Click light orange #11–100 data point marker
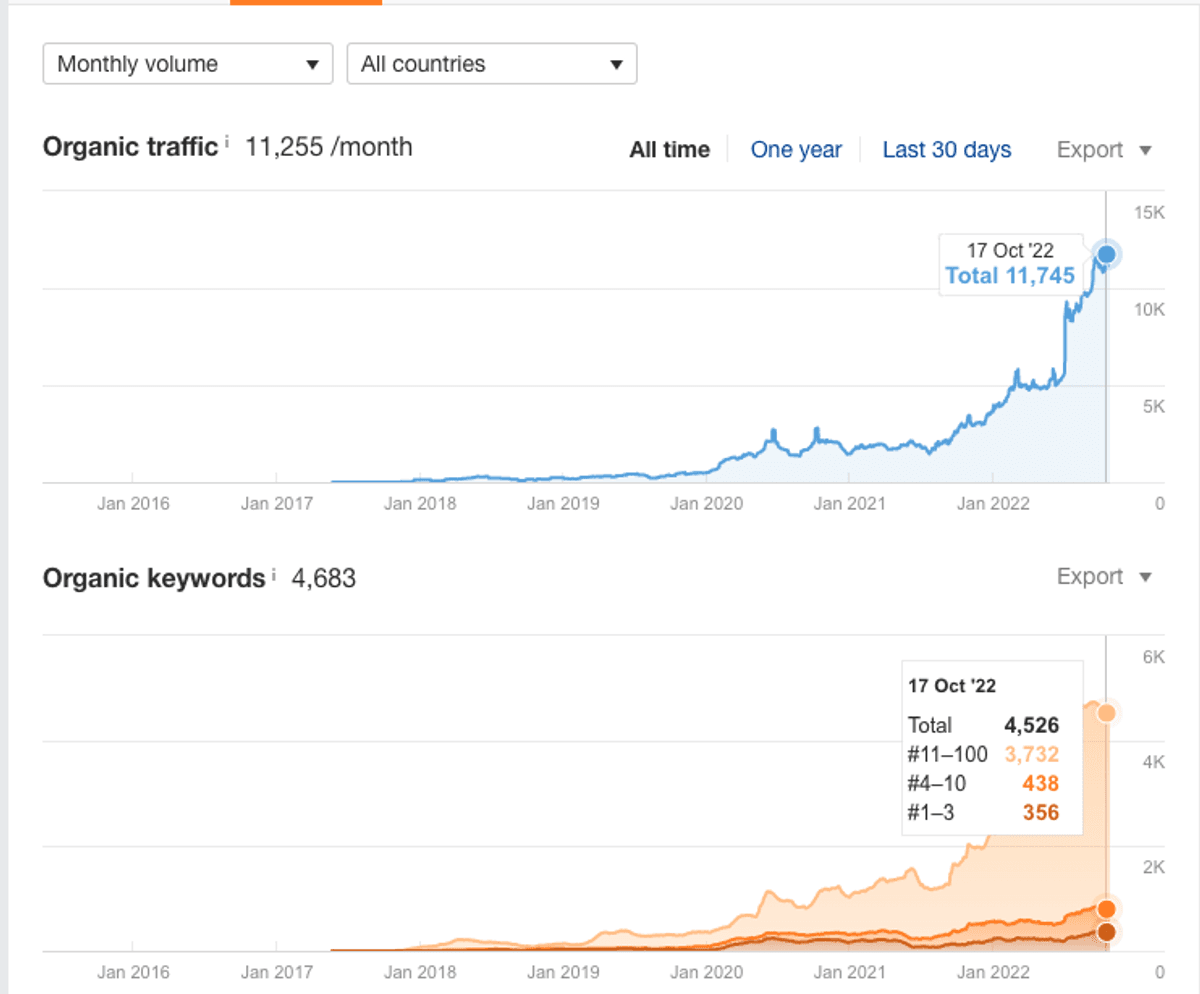1200x994 pixels. pos(1106,713)
